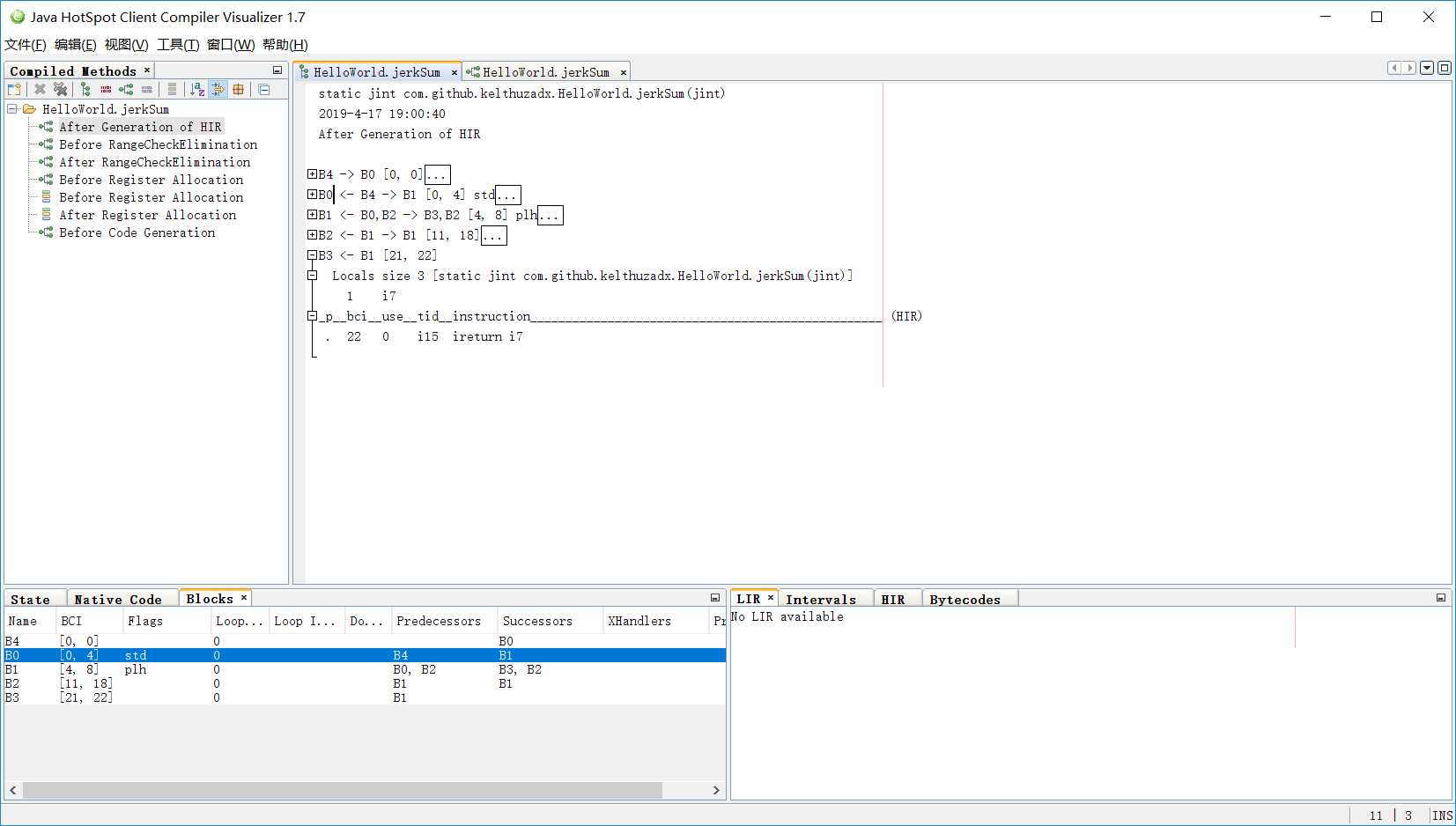Screen dimensions: 1456x826
Task: Click the folded ... box on B2 line
Action: click(493, 235)
